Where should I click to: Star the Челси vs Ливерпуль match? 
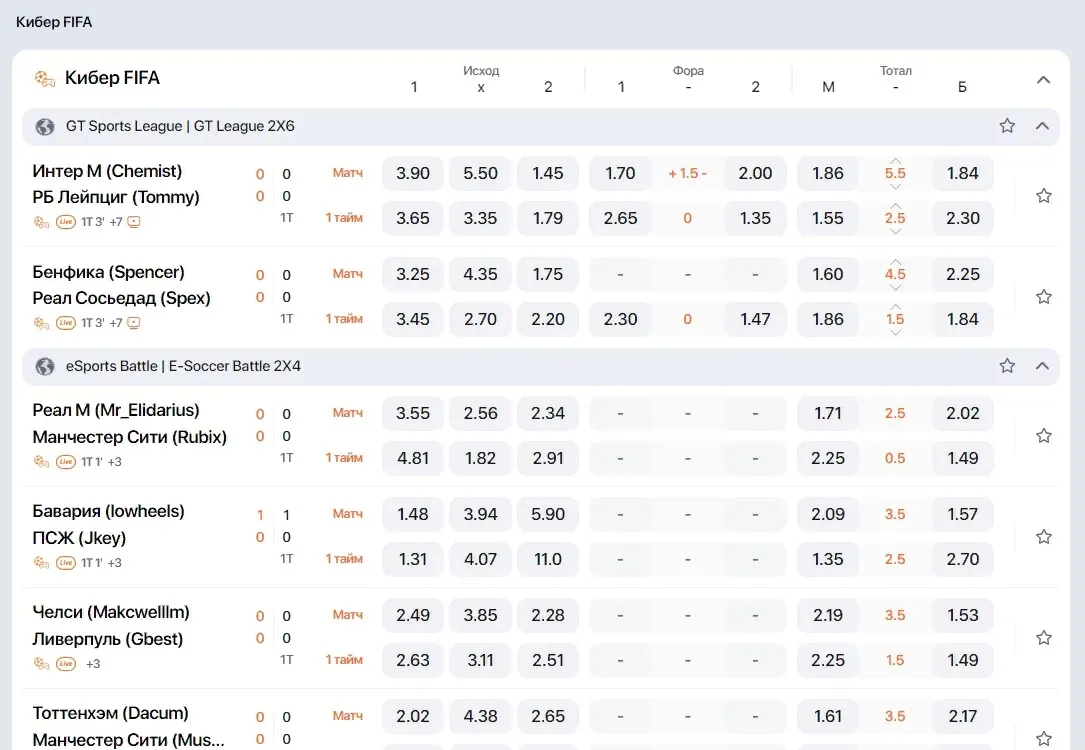(1043, 638)
